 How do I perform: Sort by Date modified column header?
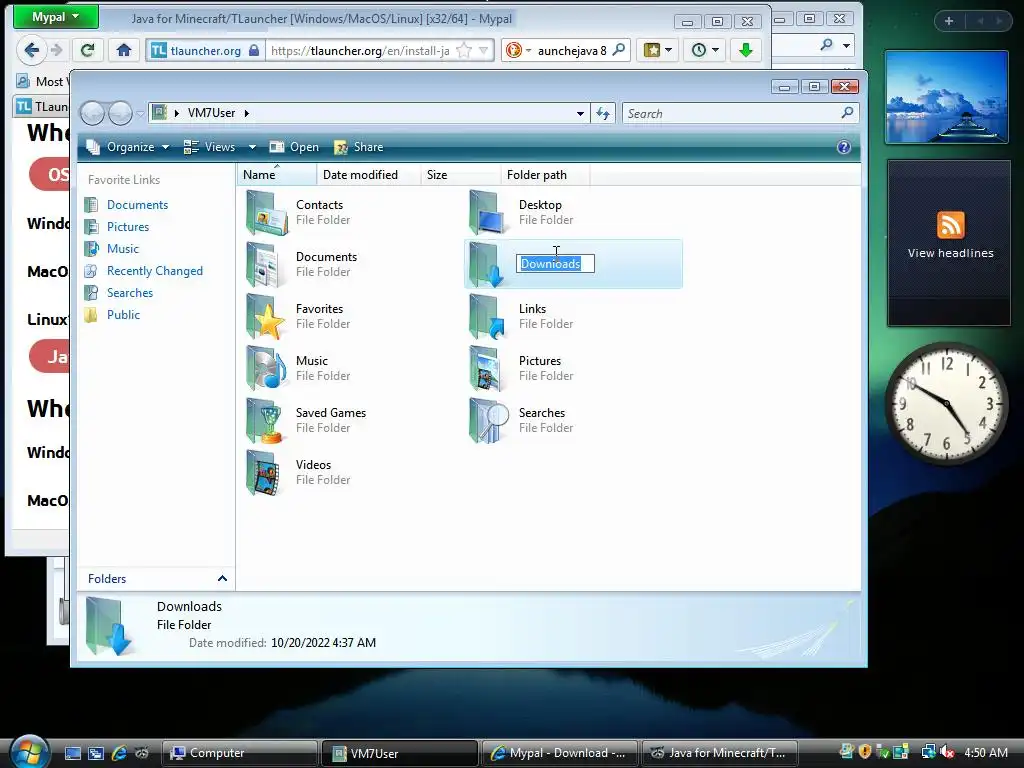click(x=368, y=174)
